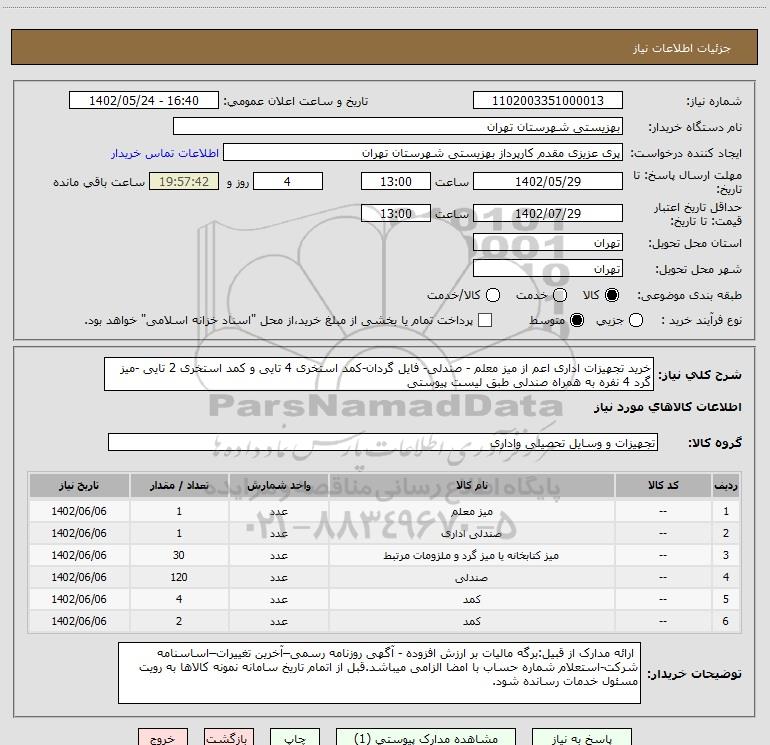Click the کد کالا column header
This screenshot has height=745, width=770.
tap(663, 485)
